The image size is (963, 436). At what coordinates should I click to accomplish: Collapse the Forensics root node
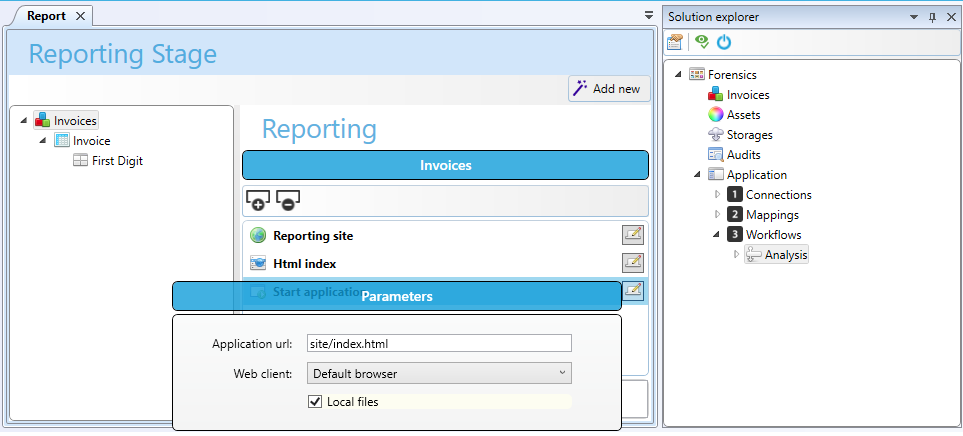678,74
